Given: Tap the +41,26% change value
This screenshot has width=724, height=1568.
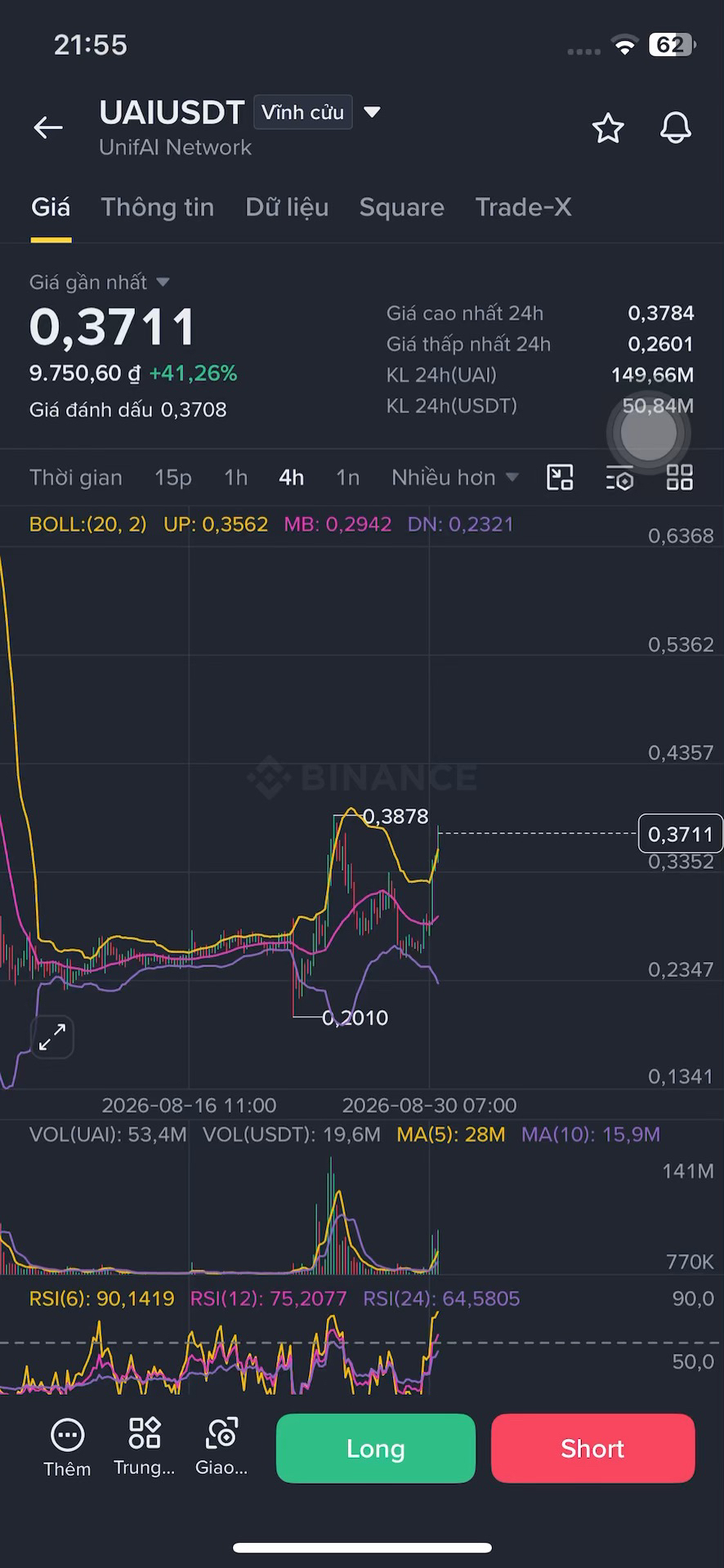Looking at the screenshot, I should 194,373.
